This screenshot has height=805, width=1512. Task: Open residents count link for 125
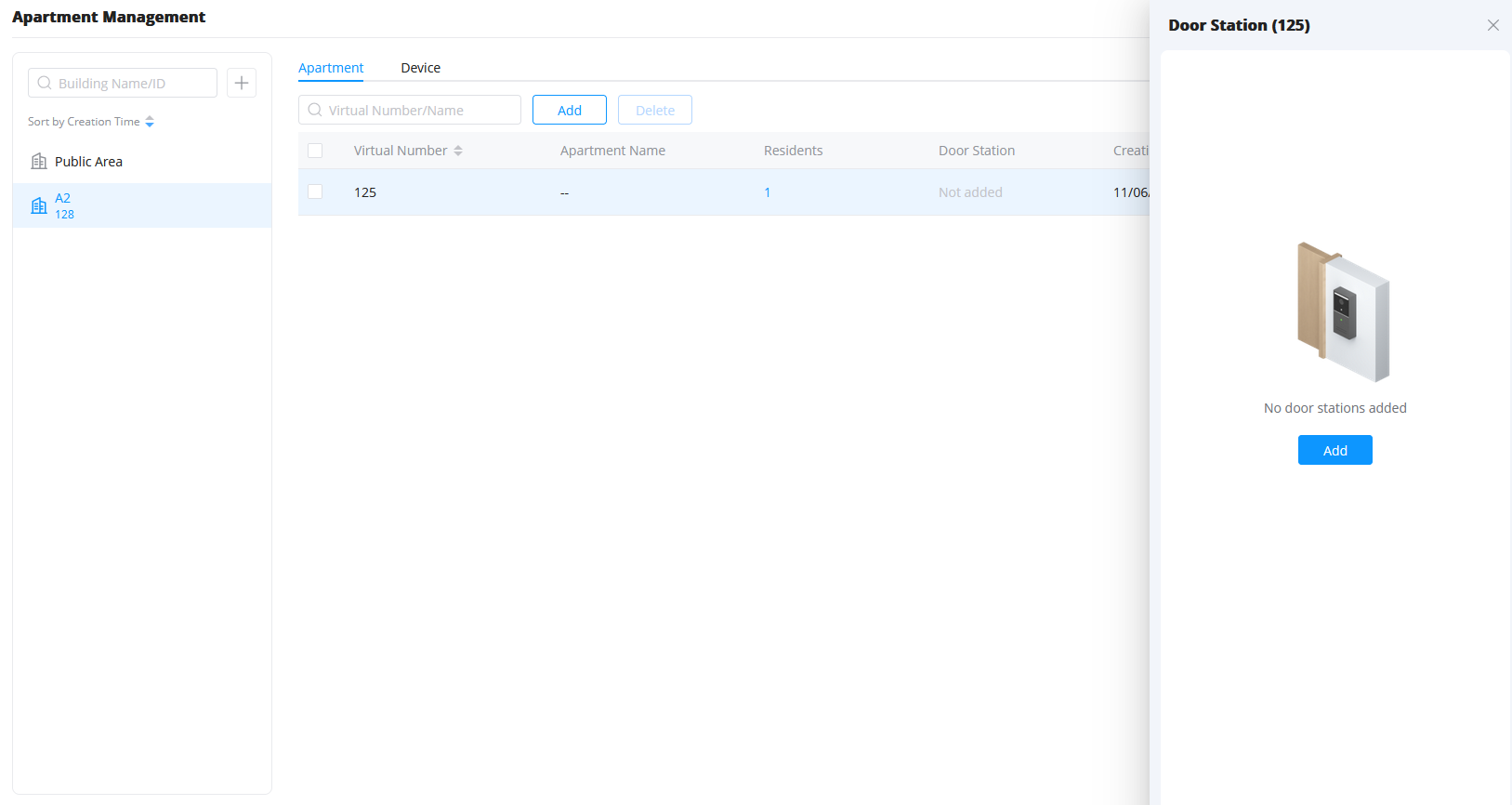[x=768, y=192]
